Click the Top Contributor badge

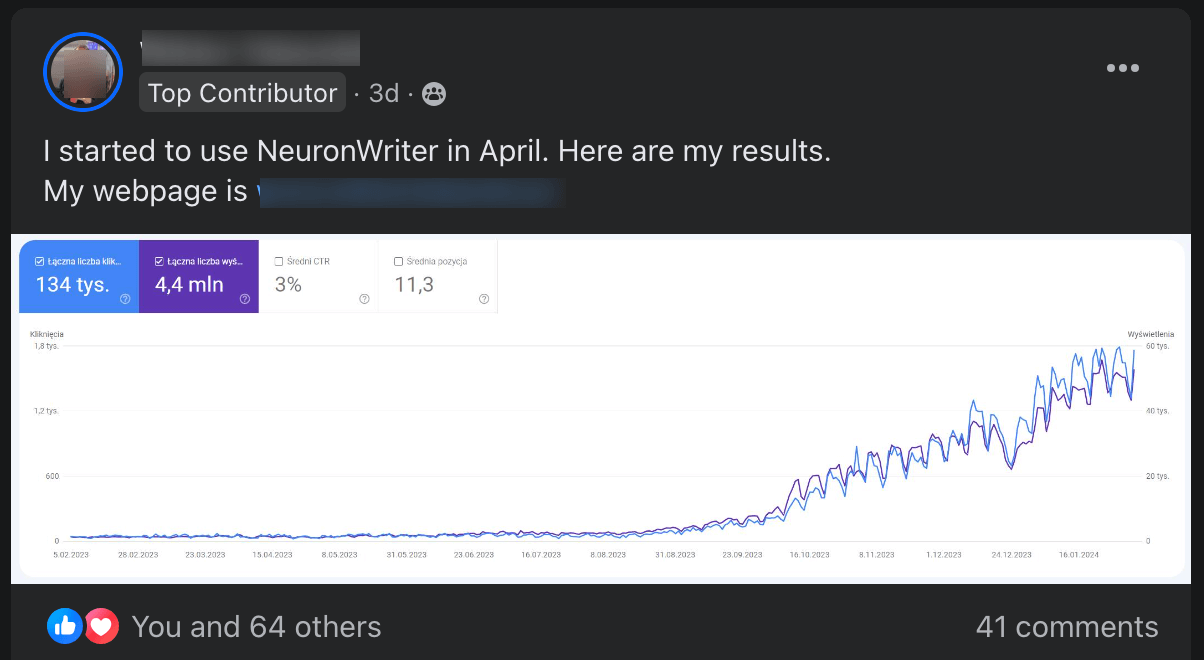pos(242,93)
